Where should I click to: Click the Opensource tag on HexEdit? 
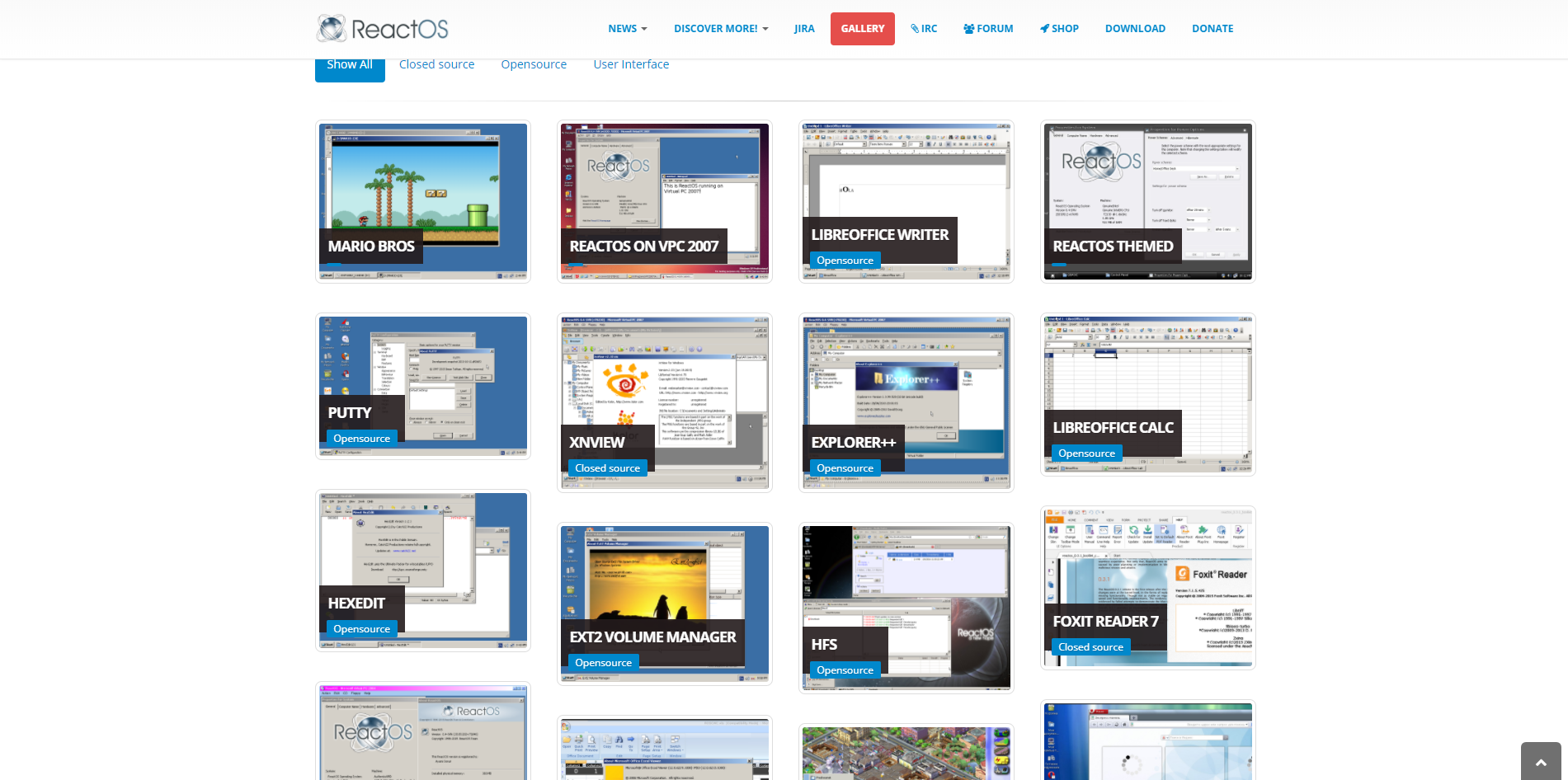pos(362,629)
